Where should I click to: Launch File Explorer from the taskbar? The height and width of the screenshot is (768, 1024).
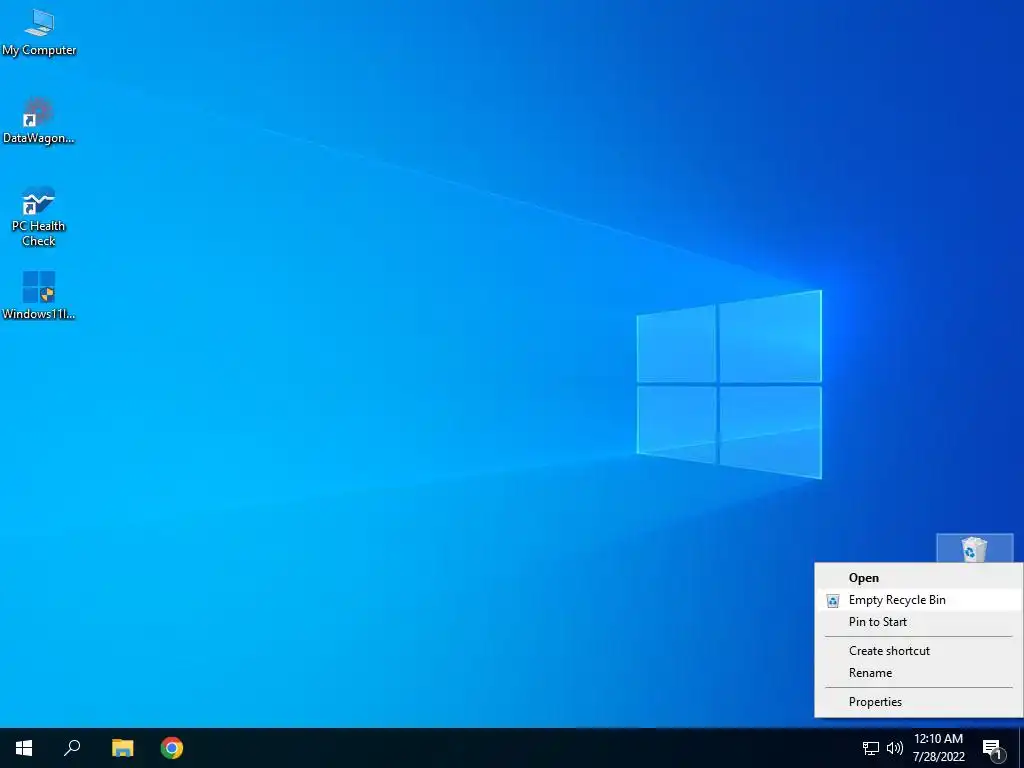click(x=122, y=748)
